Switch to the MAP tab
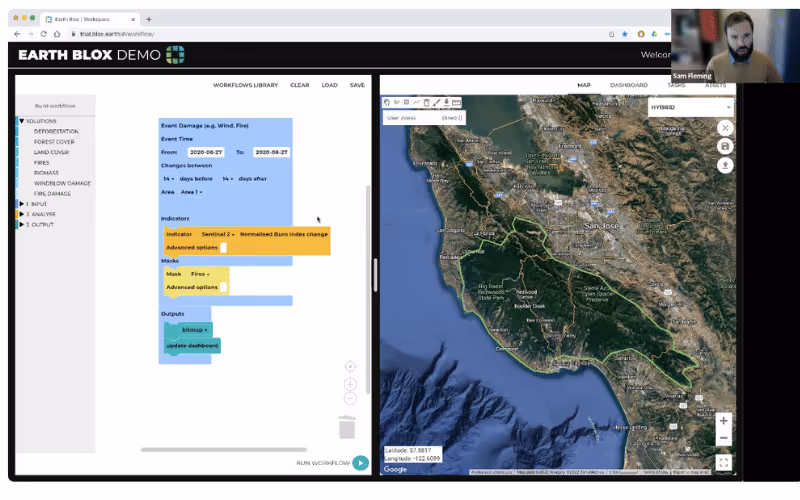Screen dimensions: 800x500 584,85
